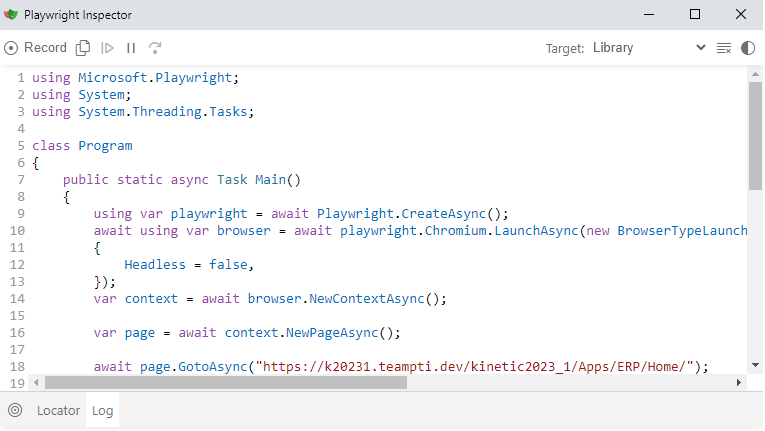Click 'using System;' on line 2
Image resolution: width=765 pixels, height=431 pixels.
click(81, 95)
